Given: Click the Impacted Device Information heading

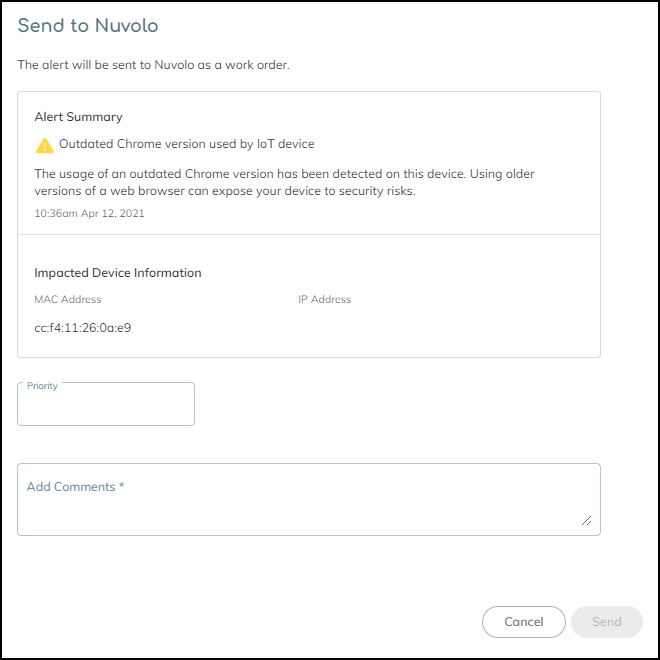Looking at the screenshot, I should point(118,272).
